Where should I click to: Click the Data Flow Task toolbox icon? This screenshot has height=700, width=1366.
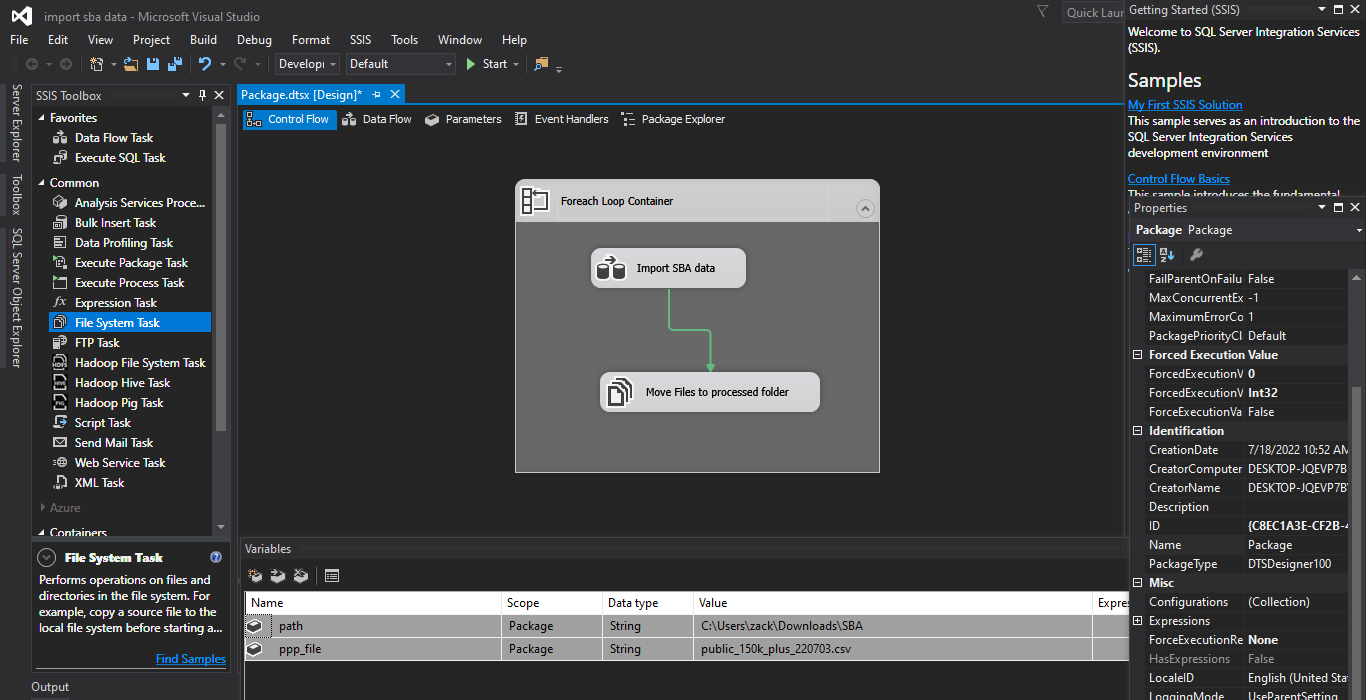point(60,138)
